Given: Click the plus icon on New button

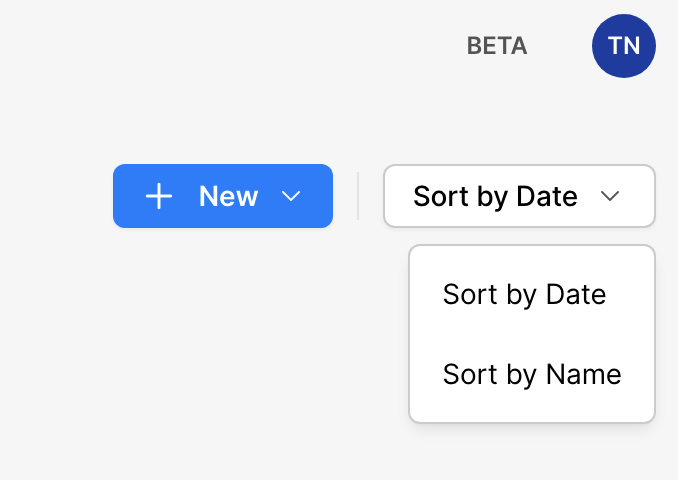Looking at the screenshot, I should click(x=159, y=196).
